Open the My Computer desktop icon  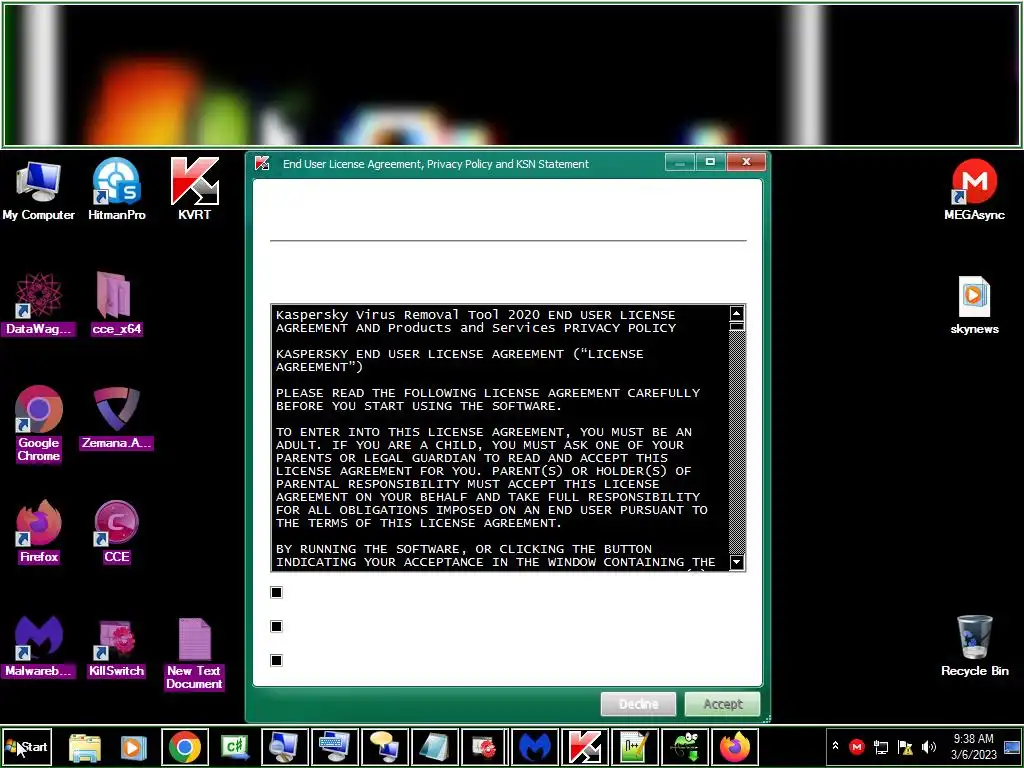coord(38,189)
